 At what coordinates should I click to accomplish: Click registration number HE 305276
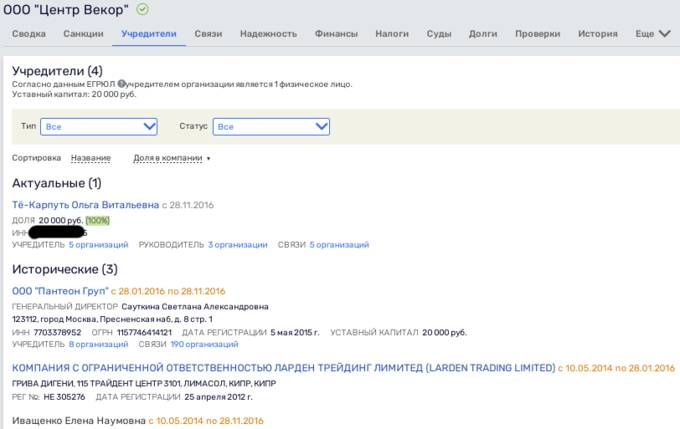64,397
